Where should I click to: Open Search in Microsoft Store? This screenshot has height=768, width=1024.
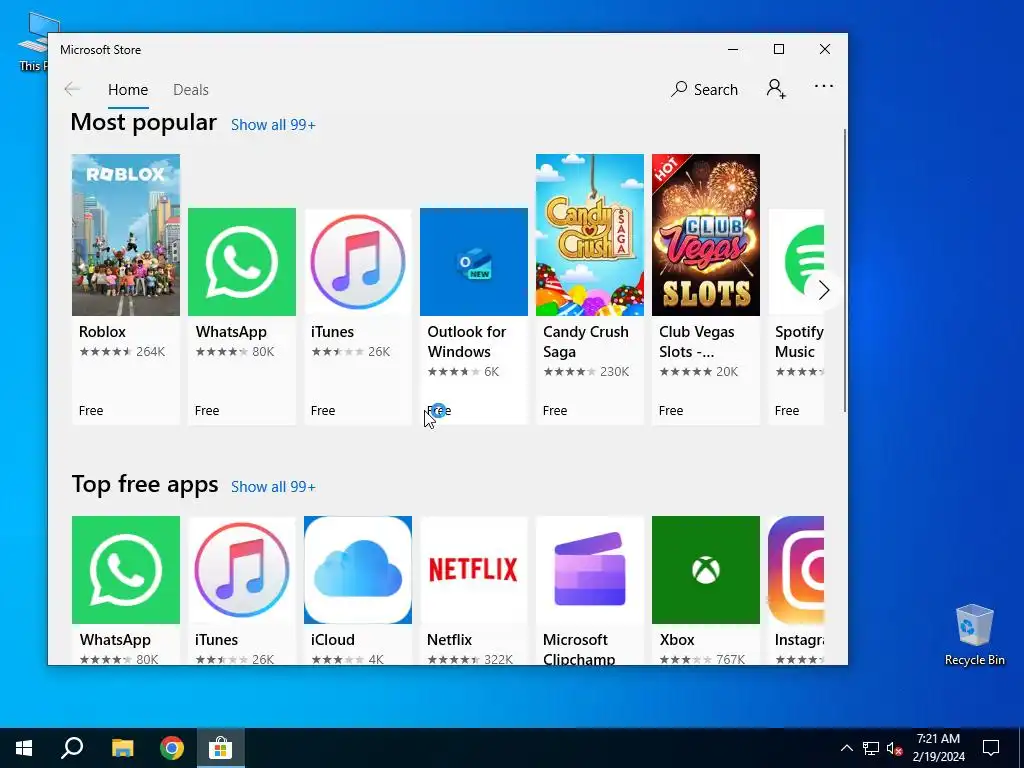[704, 89]
